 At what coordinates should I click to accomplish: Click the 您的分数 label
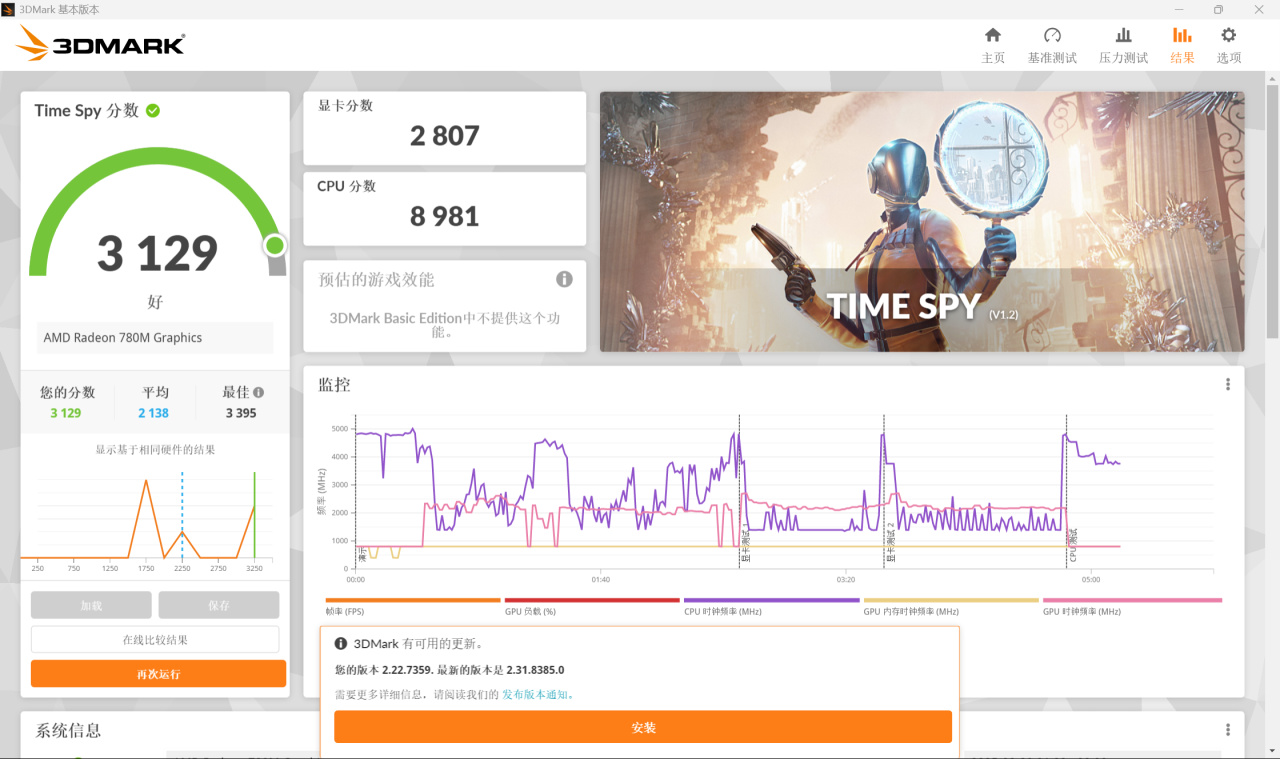[x=68, y=393]
